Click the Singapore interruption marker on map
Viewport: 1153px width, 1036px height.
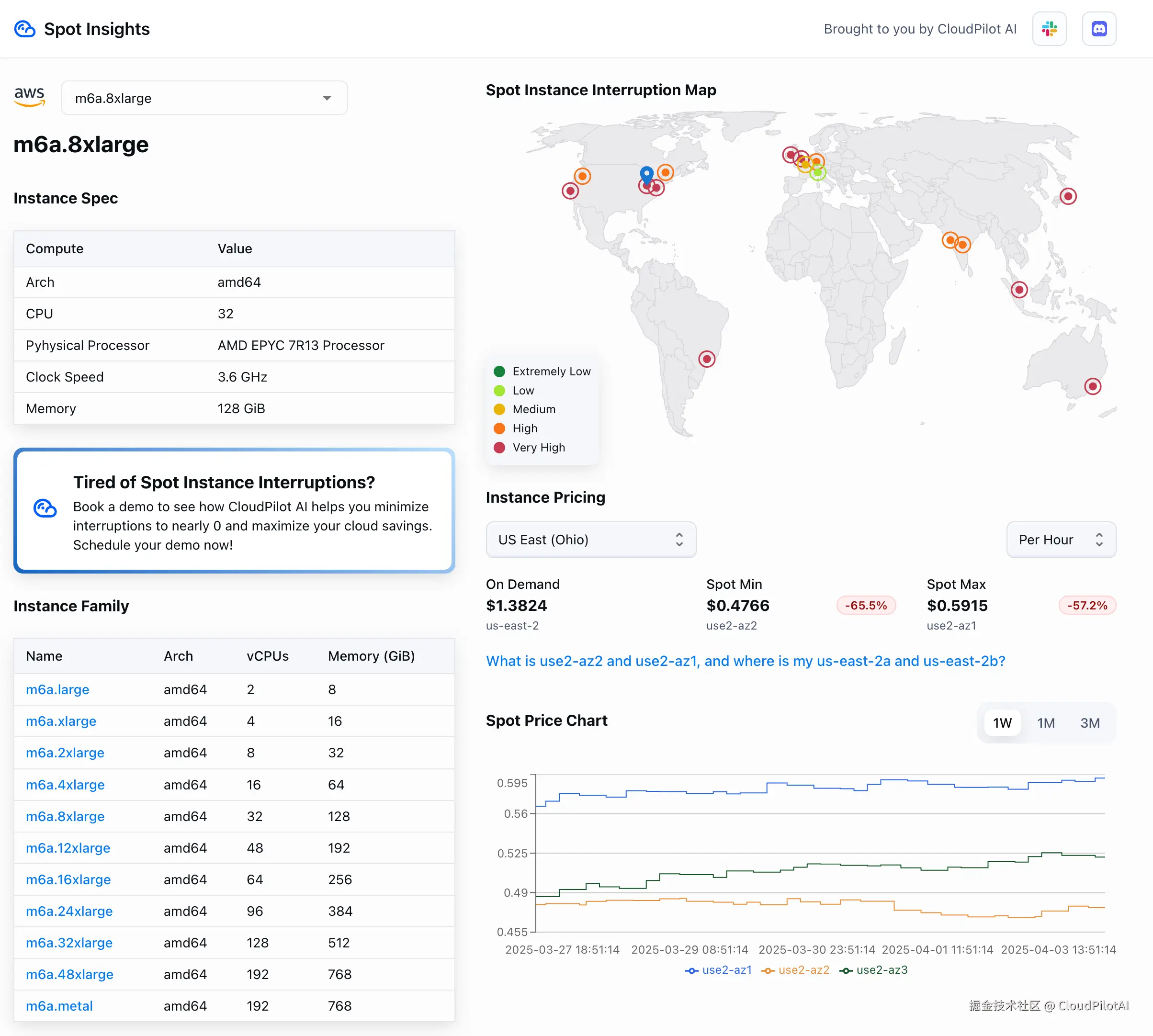pyautogui.click(x=1018, y=290)
